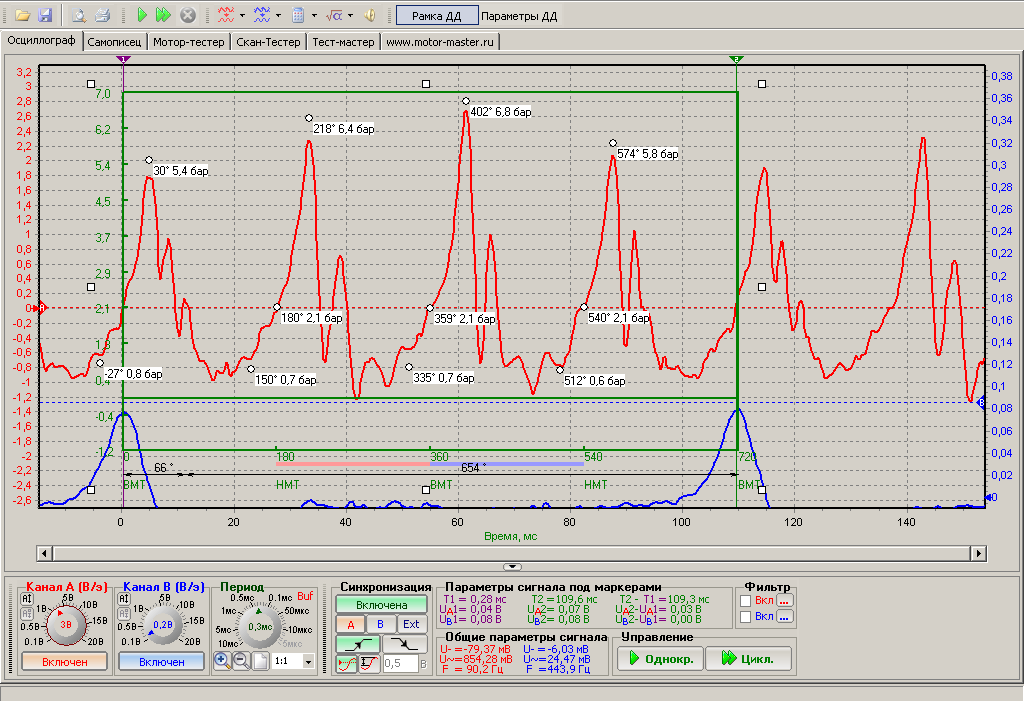Click the Канал A voltage range knob
Image resolution: width=1024 pixels, height=702 pixels.
(66, 624)
